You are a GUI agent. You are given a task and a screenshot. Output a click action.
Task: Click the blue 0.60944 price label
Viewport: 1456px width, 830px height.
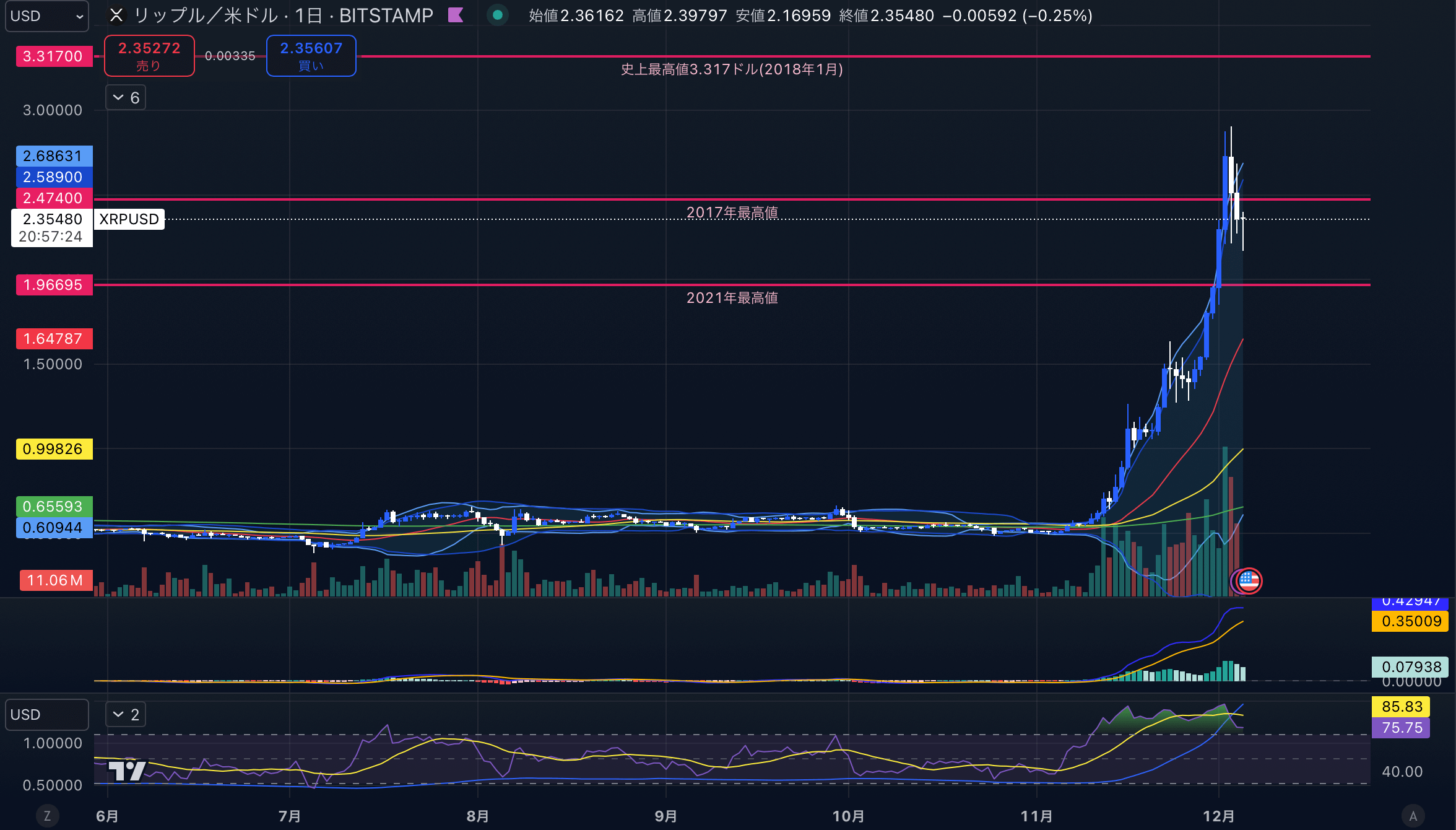point(54,528)
